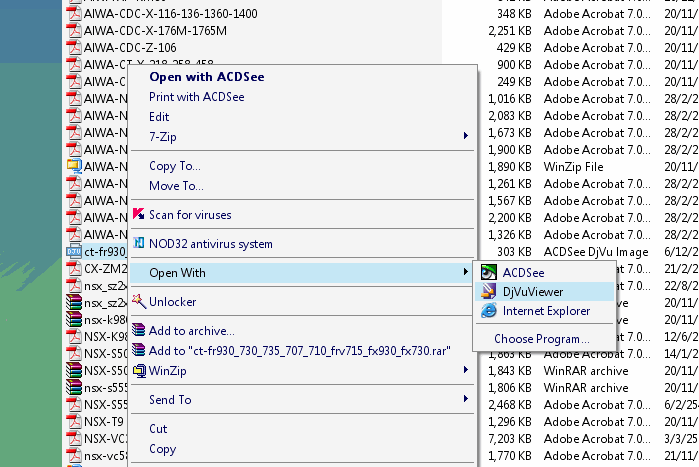The image size is (699, 467).
Task: Open the Send To menu entry
Action: coord(303,400)
